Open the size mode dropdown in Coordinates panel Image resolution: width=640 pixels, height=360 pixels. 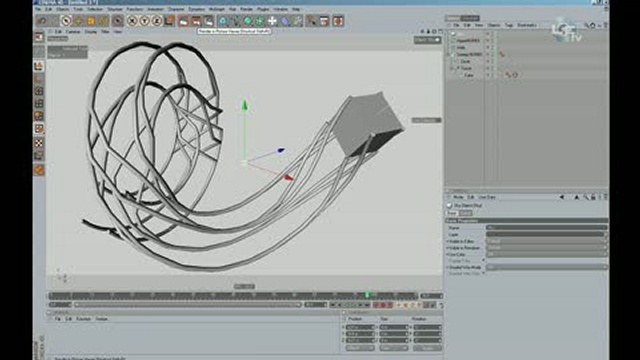(x=393, y=348)
